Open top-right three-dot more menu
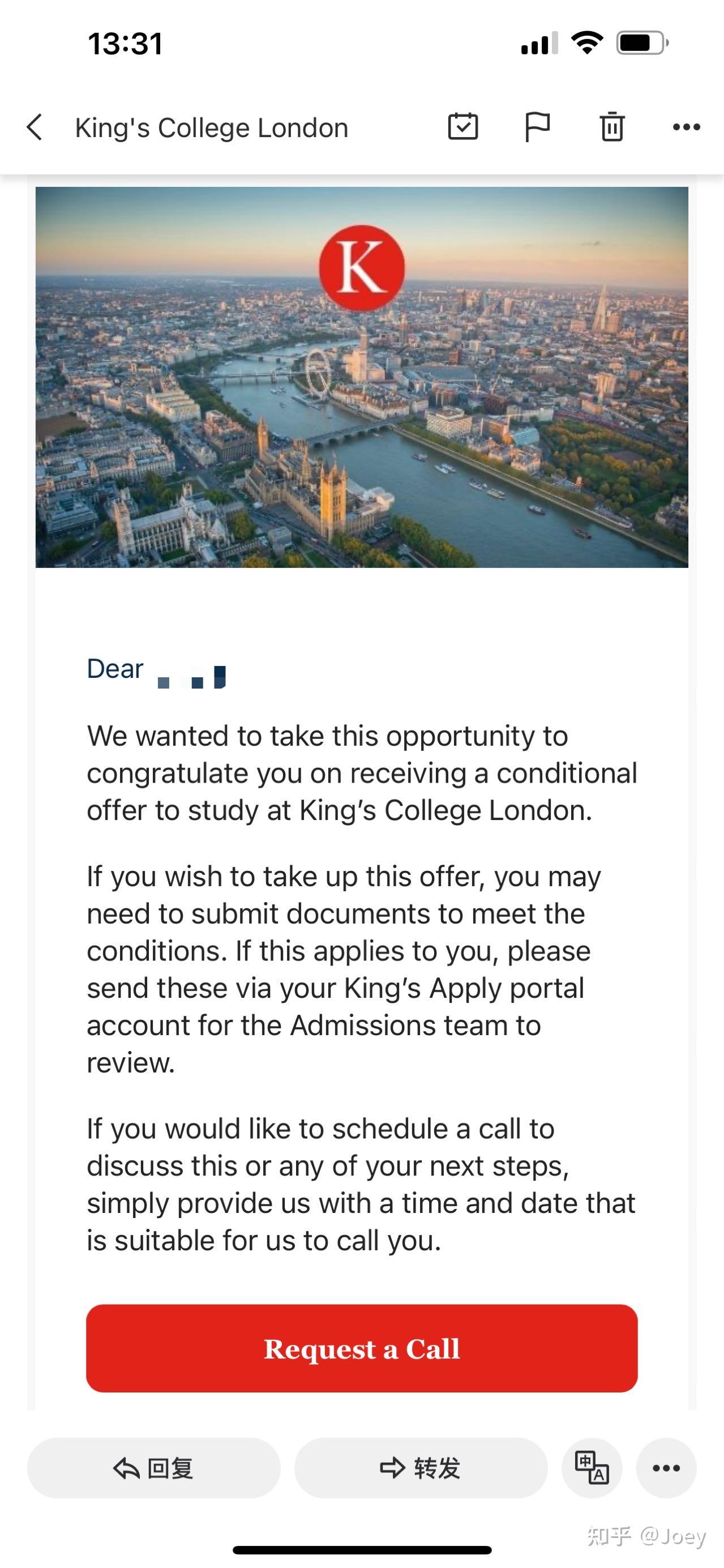This screenshot has width=724, height=1568. pos(686,127)
